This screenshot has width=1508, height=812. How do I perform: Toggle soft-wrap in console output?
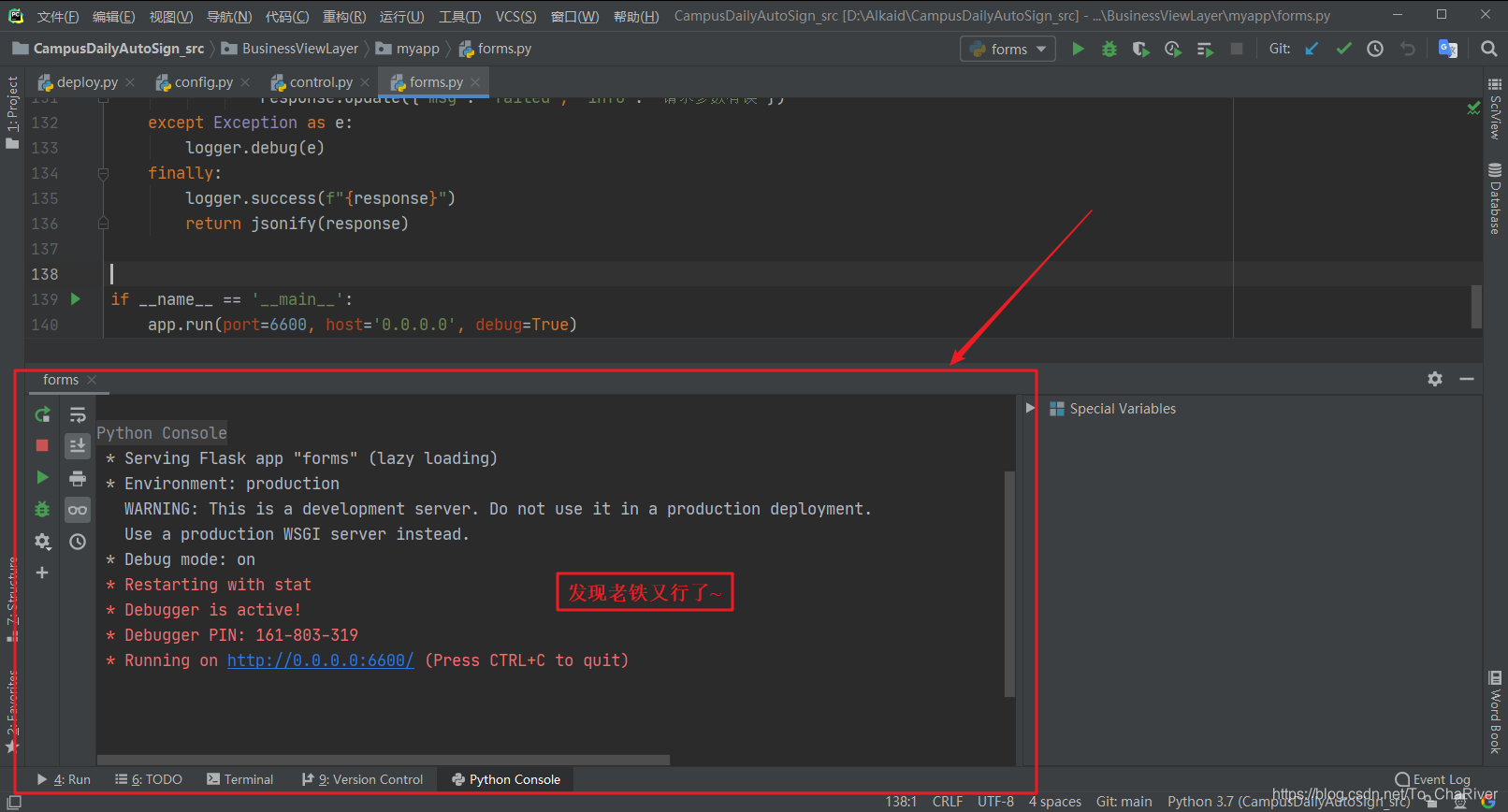[78, 414]
